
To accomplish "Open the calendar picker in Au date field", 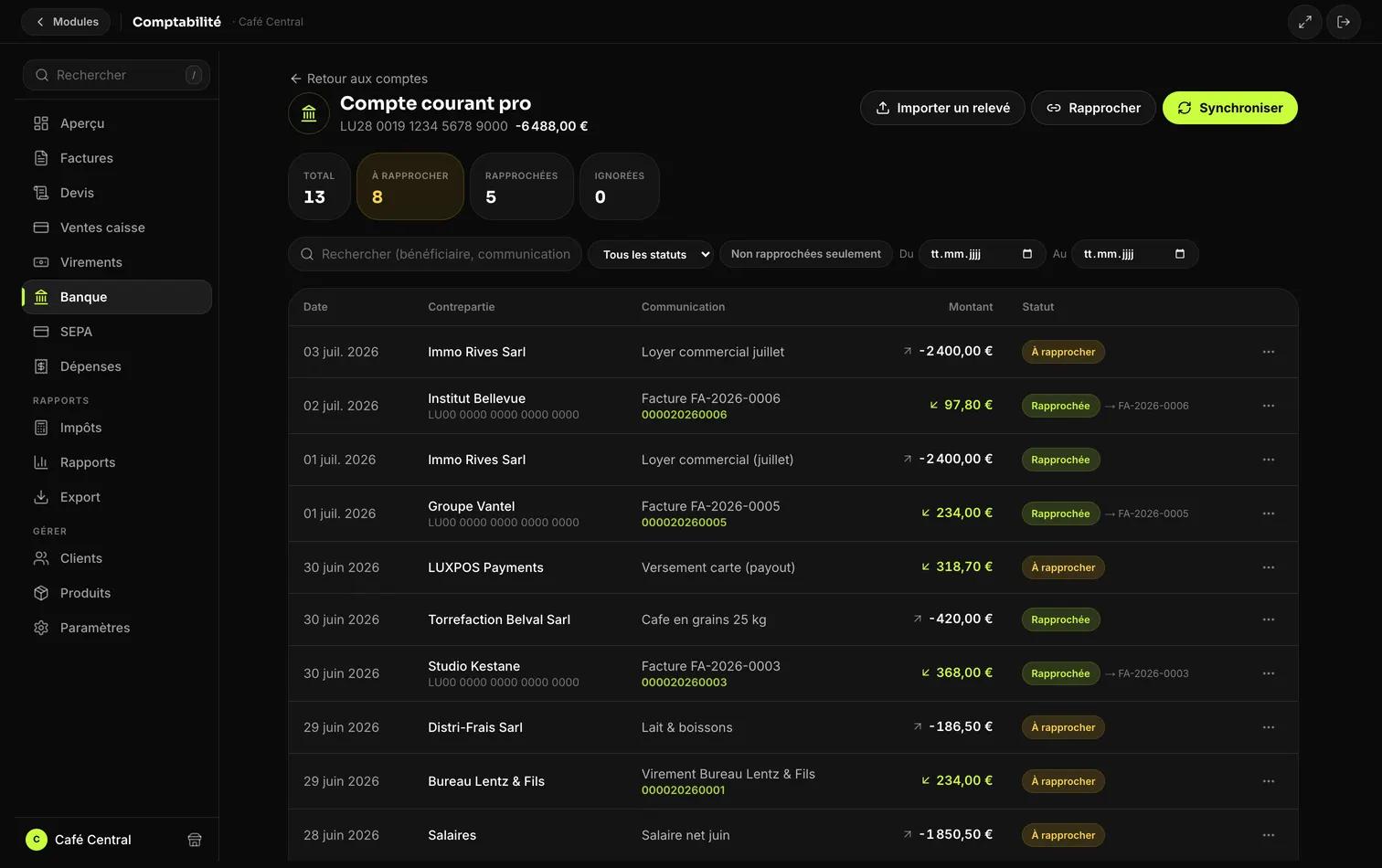I will (x=1180, y=254).
